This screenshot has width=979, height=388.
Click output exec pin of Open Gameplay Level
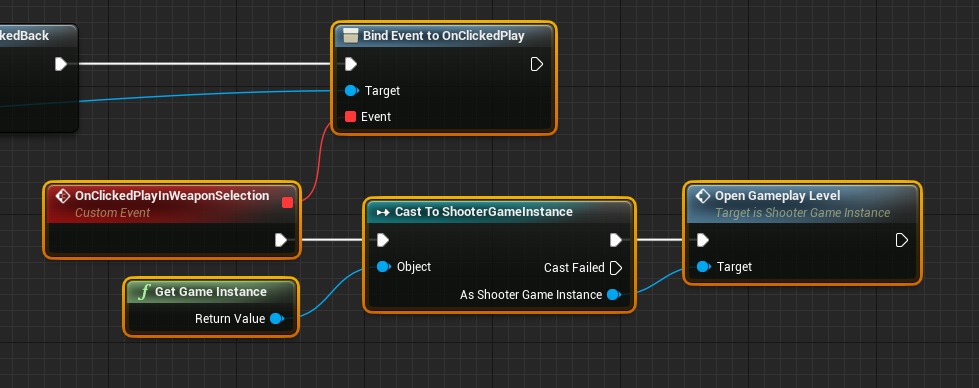tap(902, 240)
